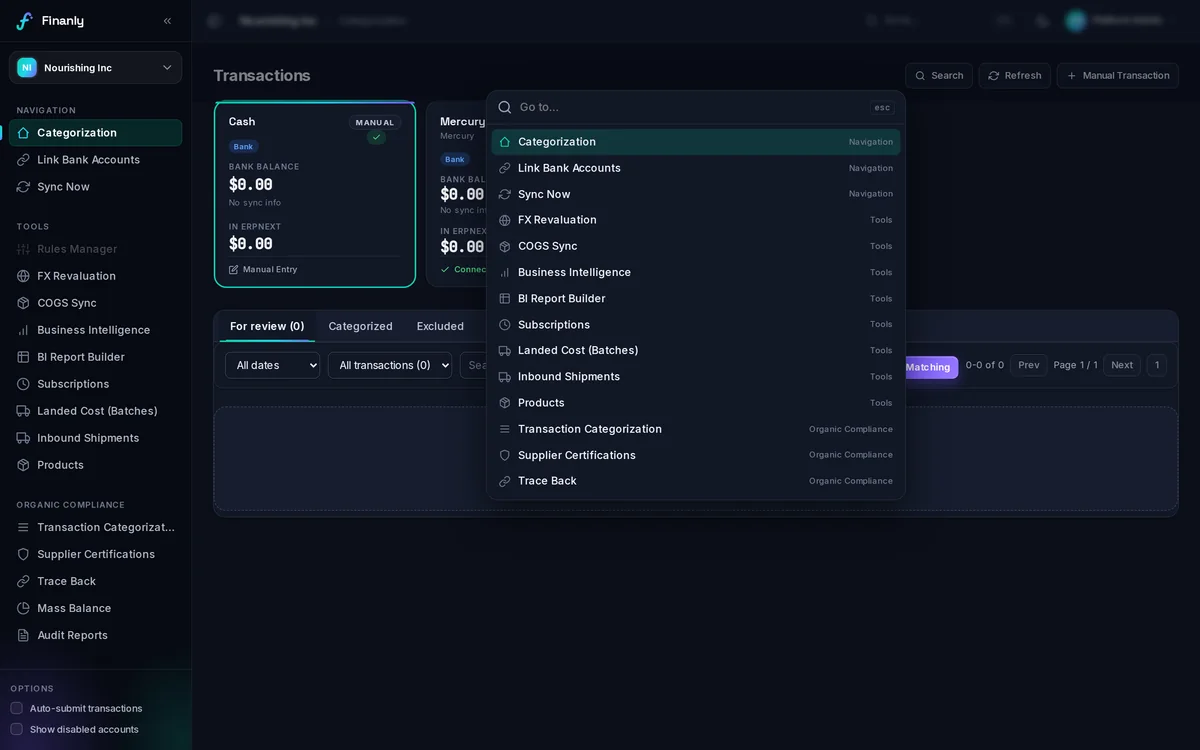Click the Finanly logo icon
Viewport: 1200px width, 750px height.
(24, 21)
